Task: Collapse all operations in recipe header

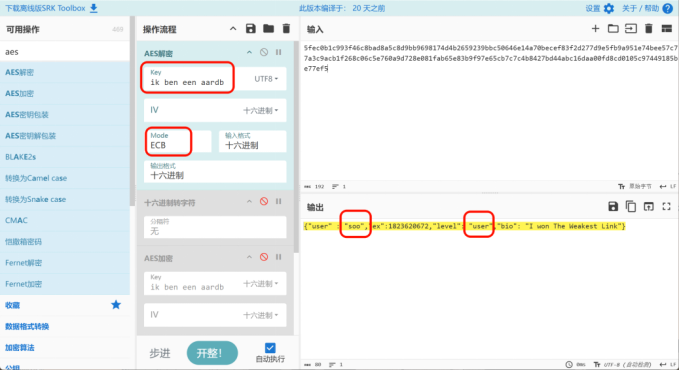Action: 233,29
